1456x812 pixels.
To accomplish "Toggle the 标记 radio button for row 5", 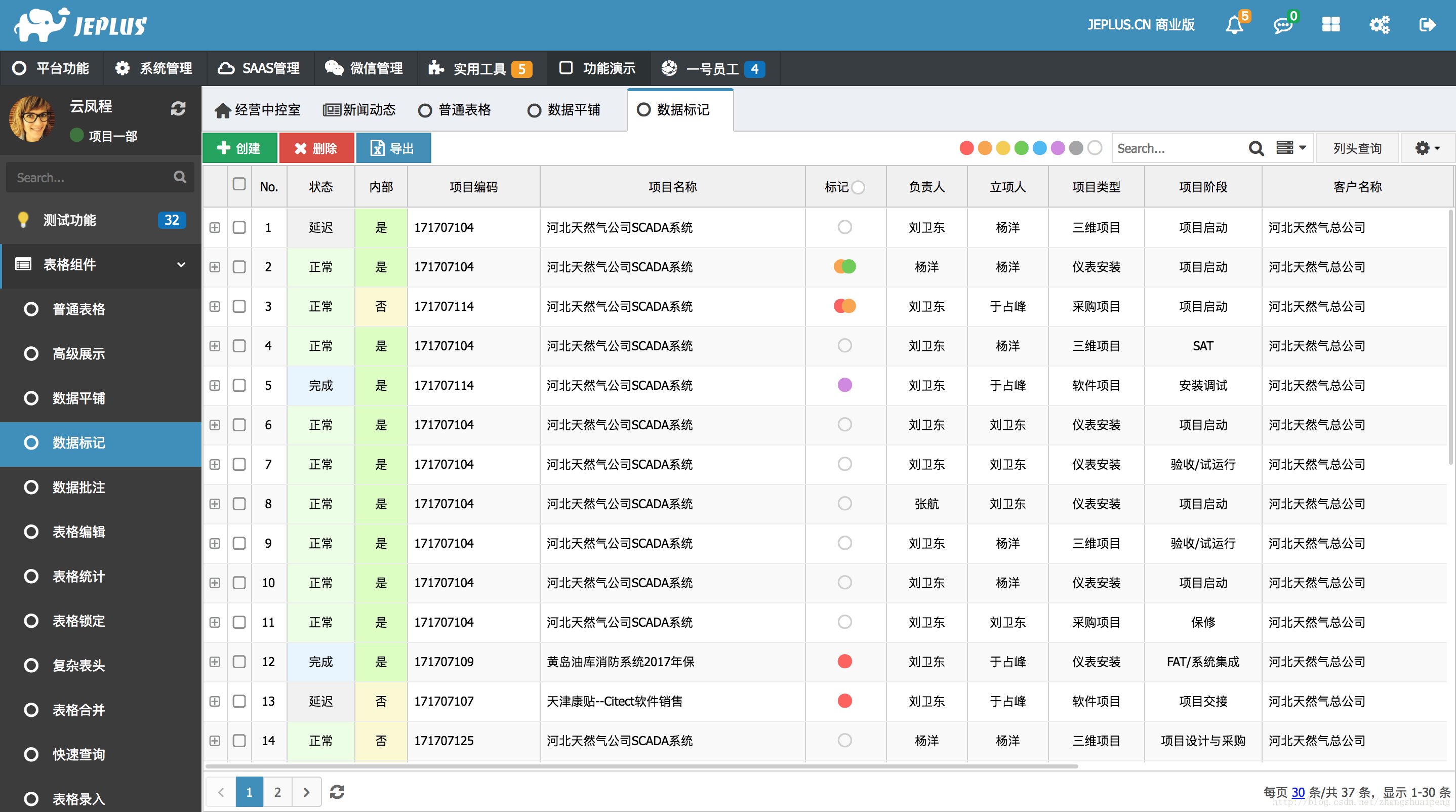I will pyautogui.click(x=844, y=385).
